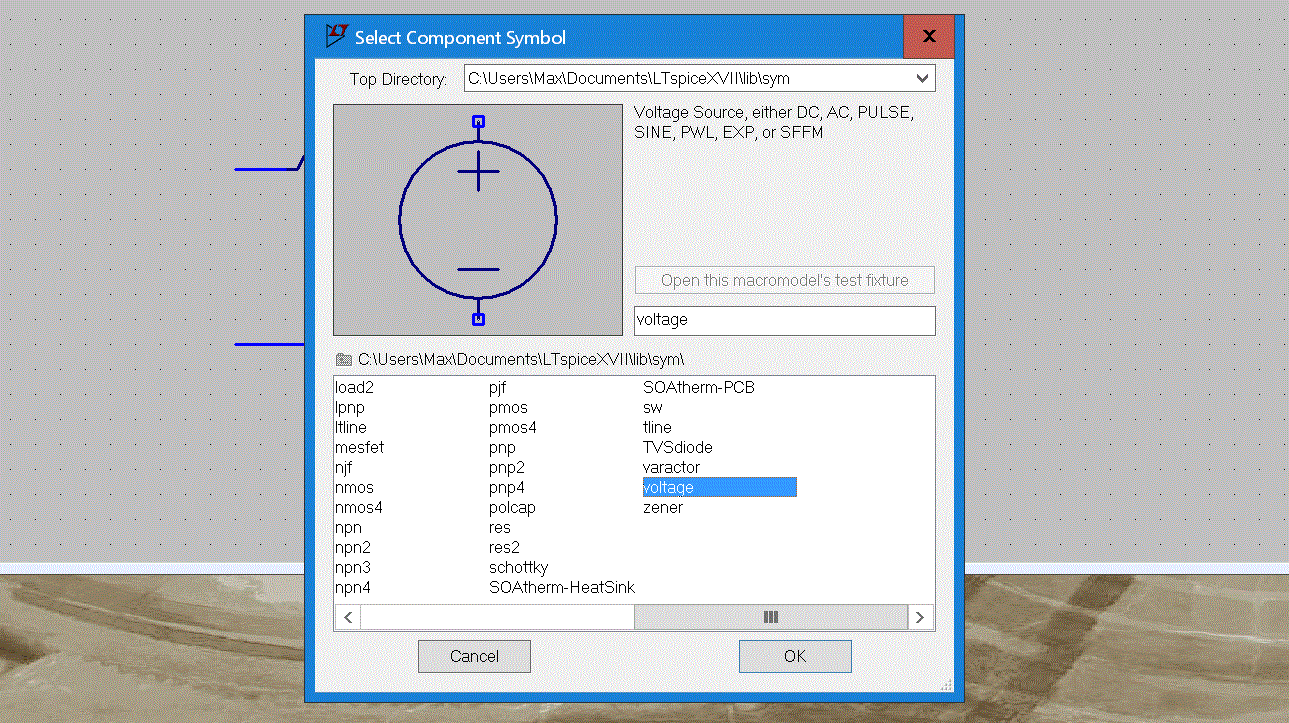Pick polcap in the component list

tap(512, 507)
